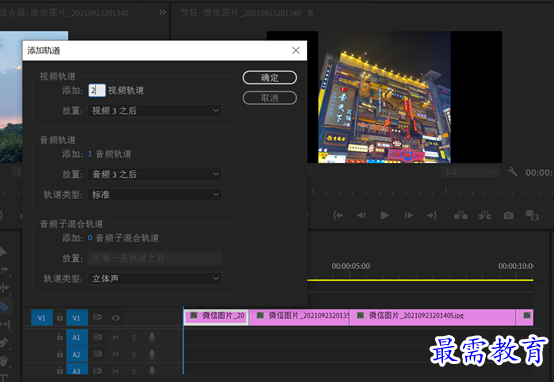Click the 节目 program monitor tab title
The height and width of the screenshot is (382, 554).
click(241, 13)
